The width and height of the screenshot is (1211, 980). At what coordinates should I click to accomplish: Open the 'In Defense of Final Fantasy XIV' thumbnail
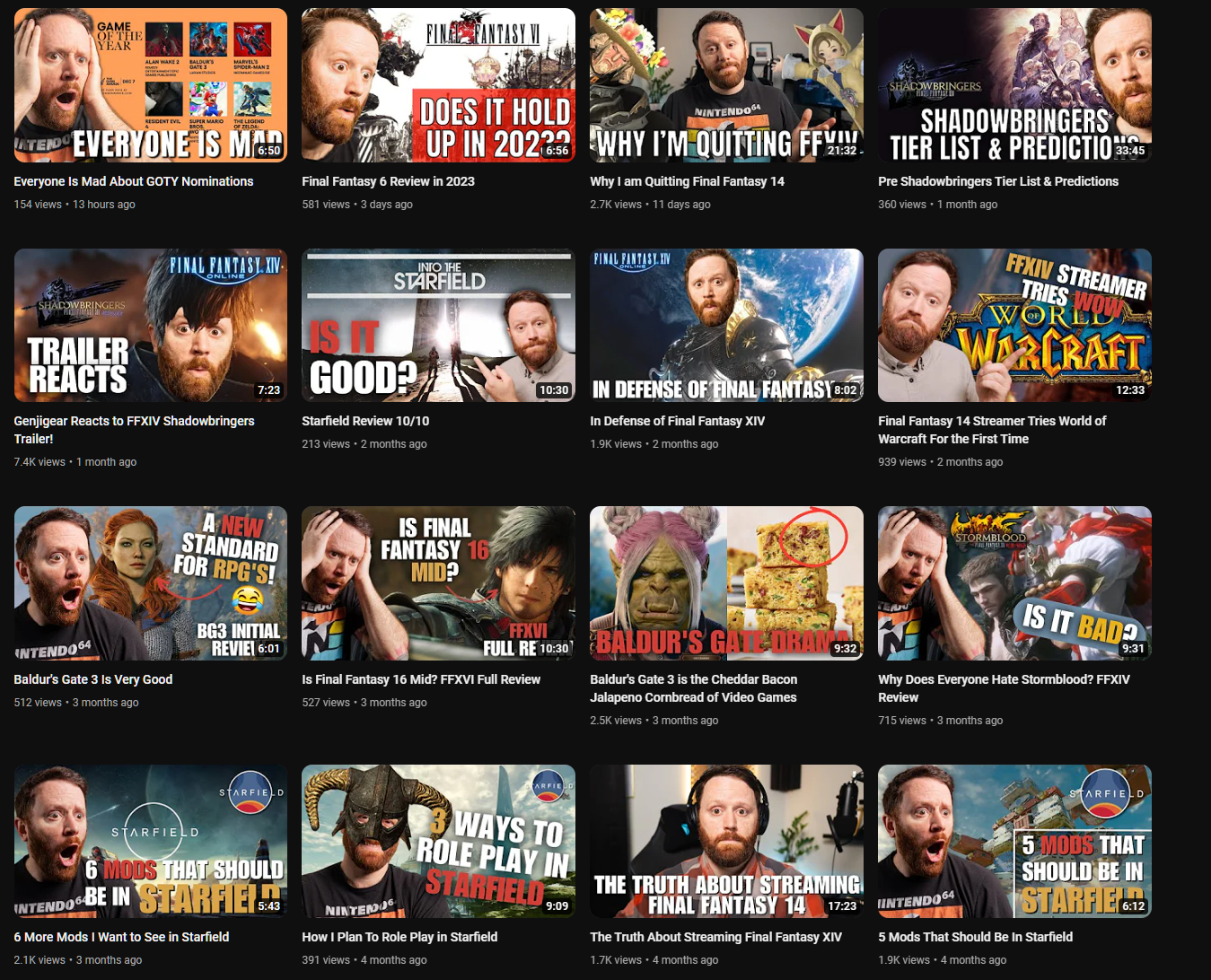726,325
